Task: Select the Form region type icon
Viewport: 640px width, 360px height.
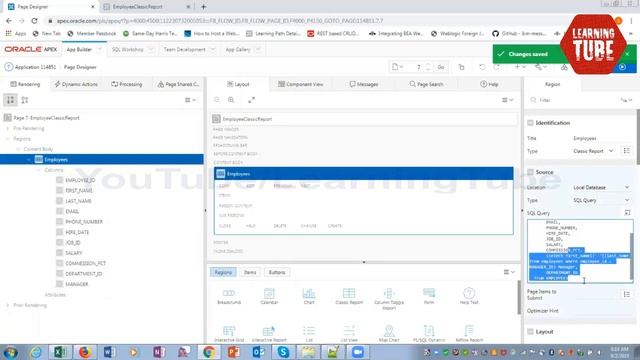Action: click(429, 293)
